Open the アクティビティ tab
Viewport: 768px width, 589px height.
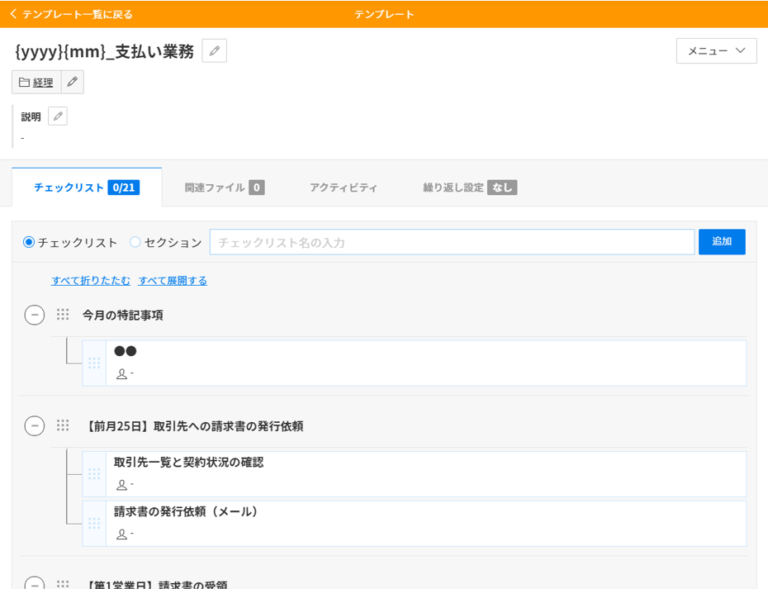click(x=343, y=187)
